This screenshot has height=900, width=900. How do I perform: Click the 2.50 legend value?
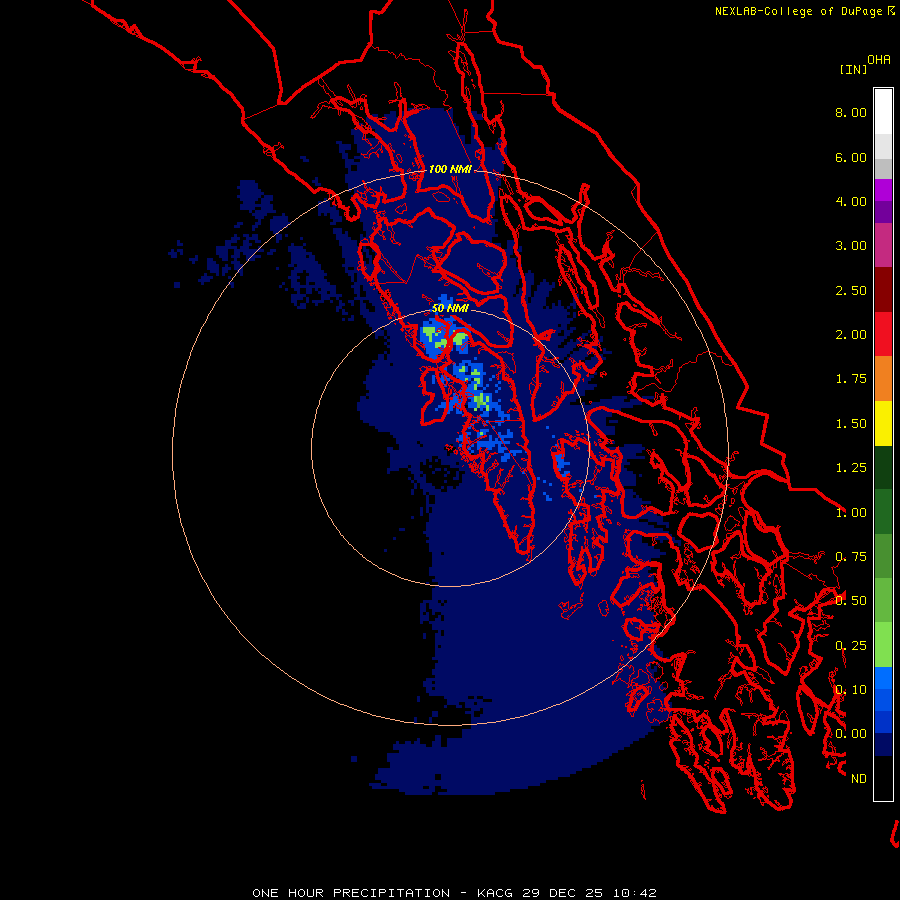click(x=851, y=290)
